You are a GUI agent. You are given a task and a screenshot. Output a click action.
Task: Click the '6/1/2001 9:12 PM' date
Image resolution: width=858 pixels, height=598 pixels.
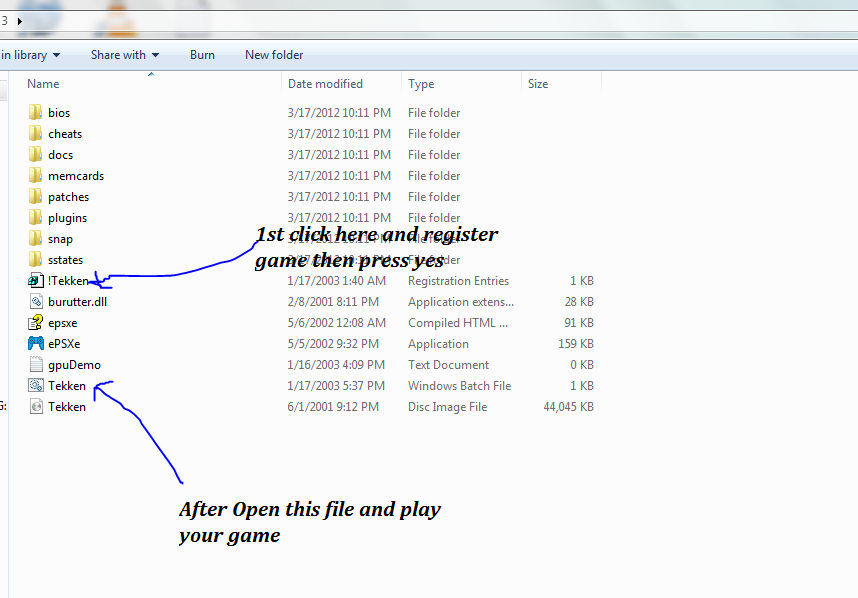click(333, 407)
